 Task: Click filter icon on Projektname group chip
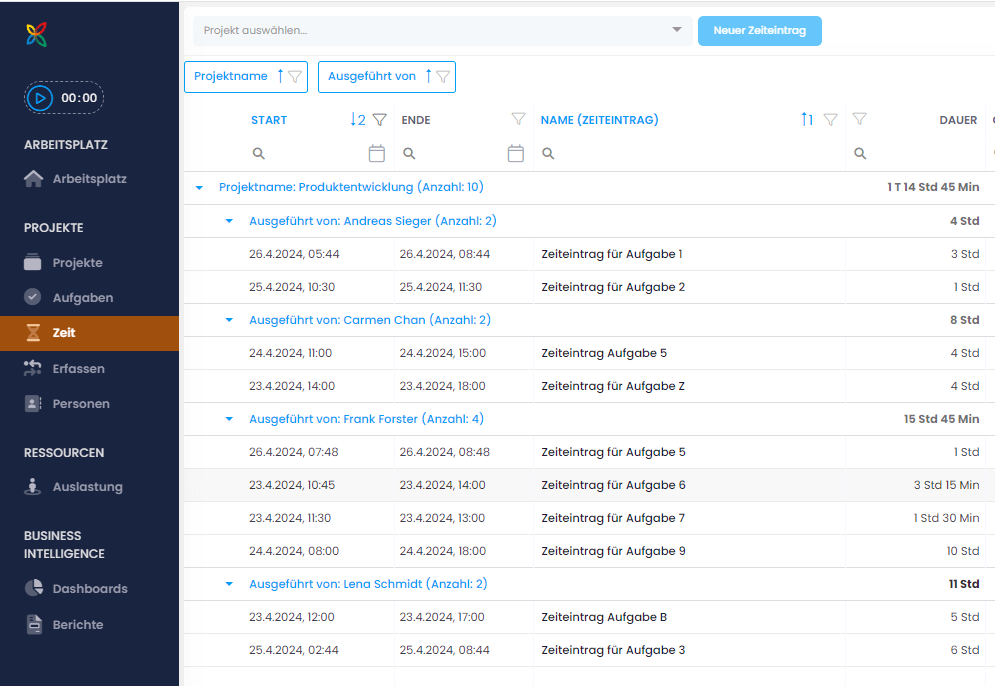pos(295,77)
